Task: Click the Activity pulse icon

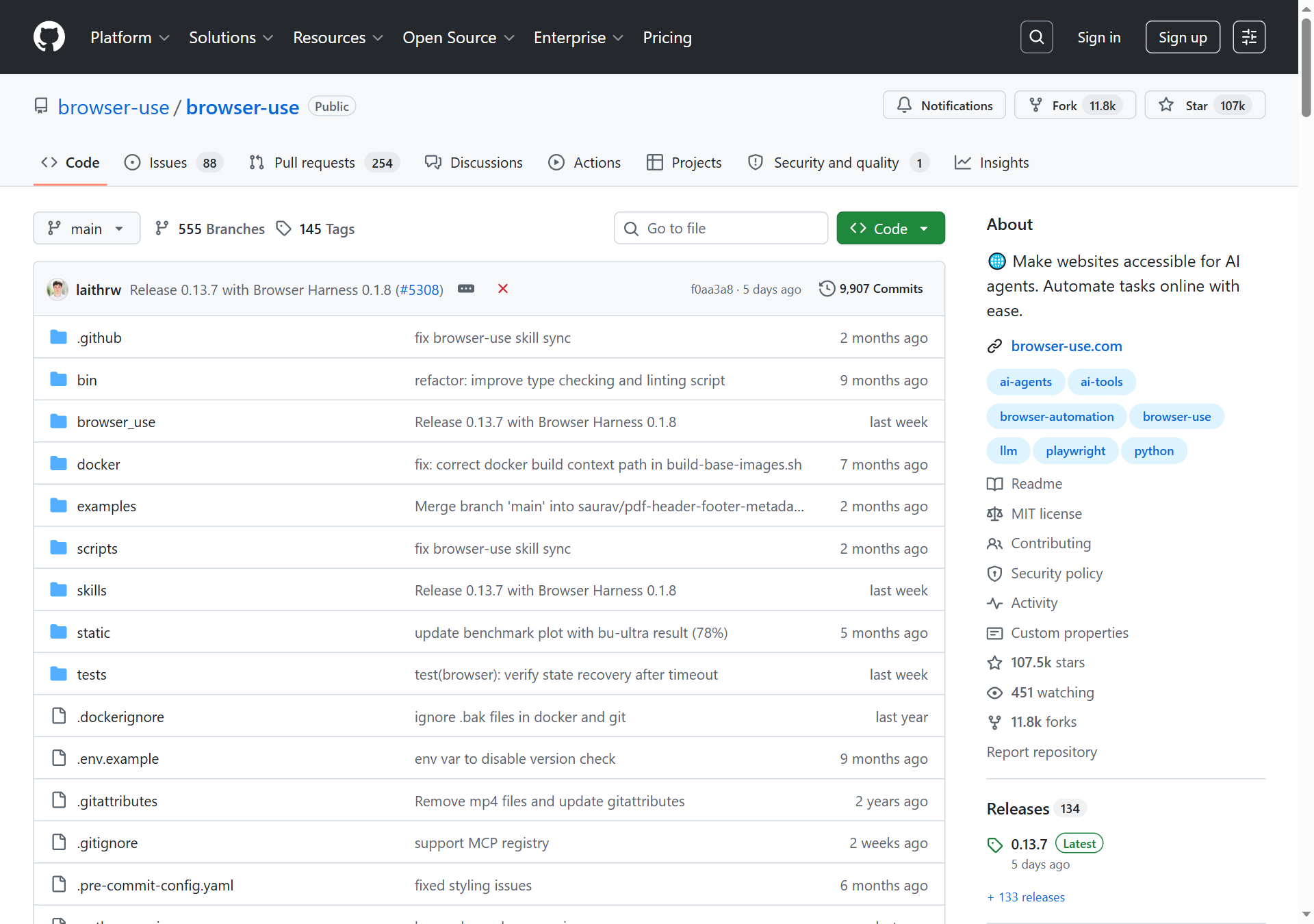Action: point(994,603)
